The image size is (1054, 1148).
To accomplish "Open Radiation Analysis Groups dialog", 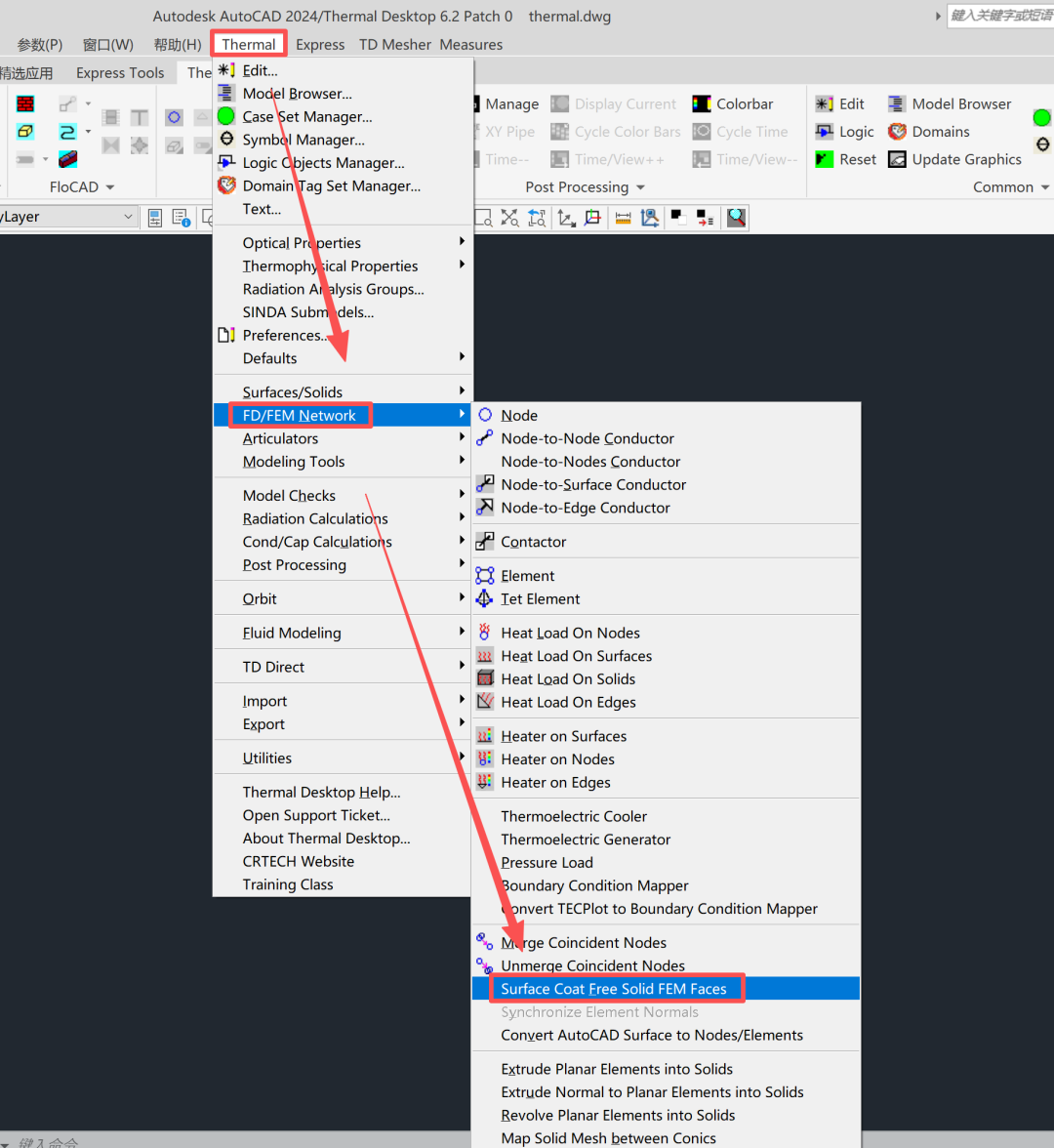I will 333,289.
